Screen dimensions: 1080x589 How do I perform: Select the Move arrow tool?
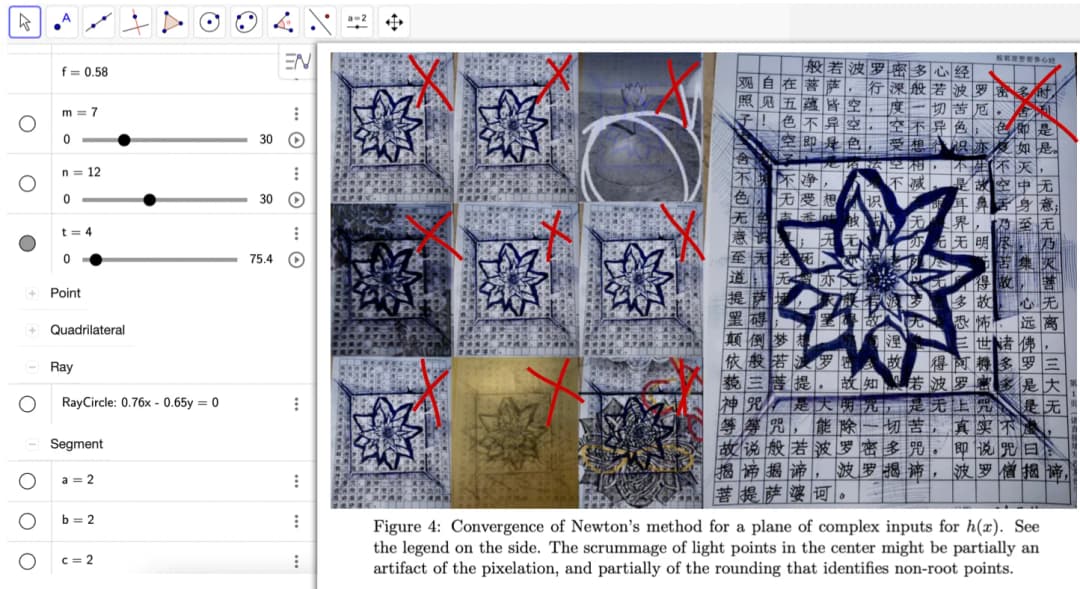pyautogui.click(x=25, y=22)
